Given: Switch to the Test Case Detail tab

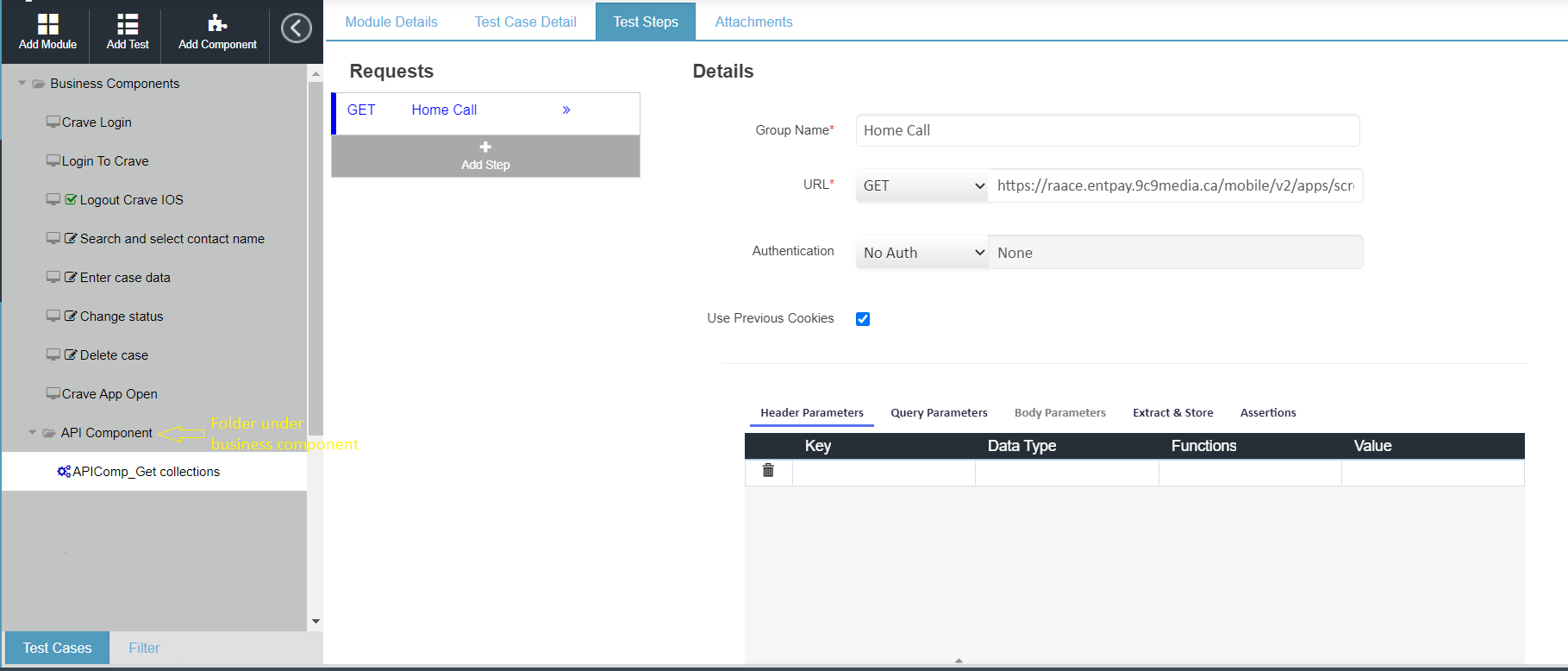Looking at the screenshot, I should pyautogui.click(x=526, y=22).
